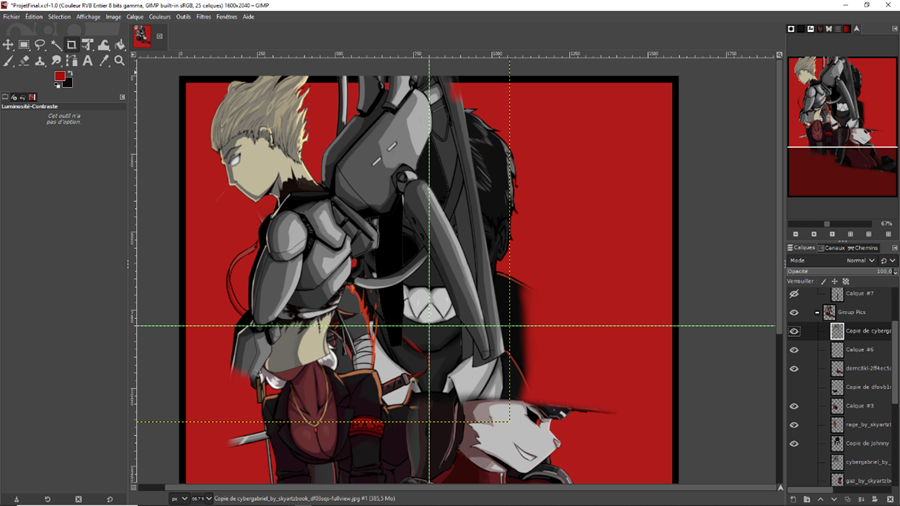900x506 pixels.
Task: Activate the Zoom magnifier tool
Action: point(119,61)
